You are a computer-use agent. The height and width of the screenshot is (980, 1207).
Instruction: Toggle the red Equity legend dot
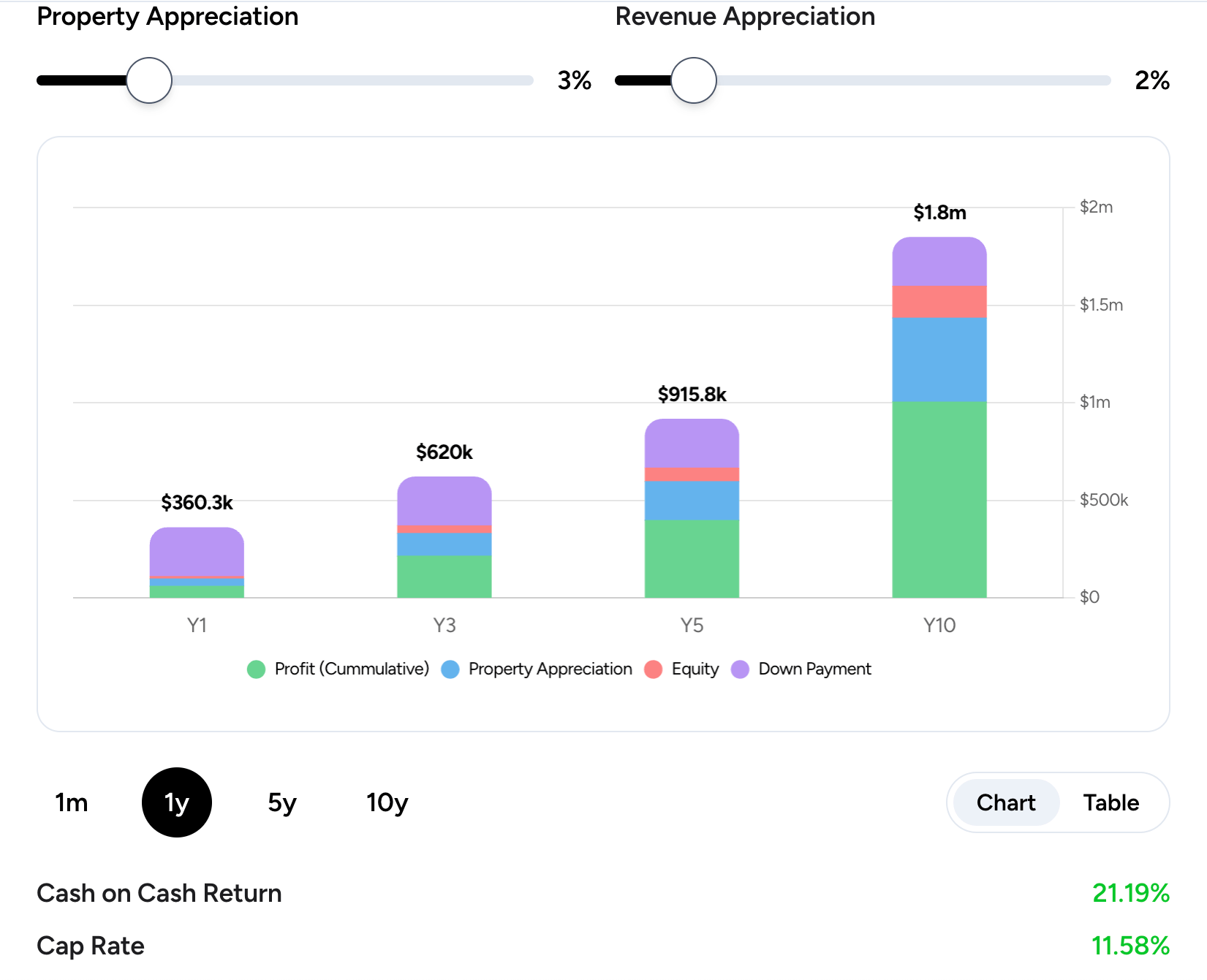pos(653,669)
